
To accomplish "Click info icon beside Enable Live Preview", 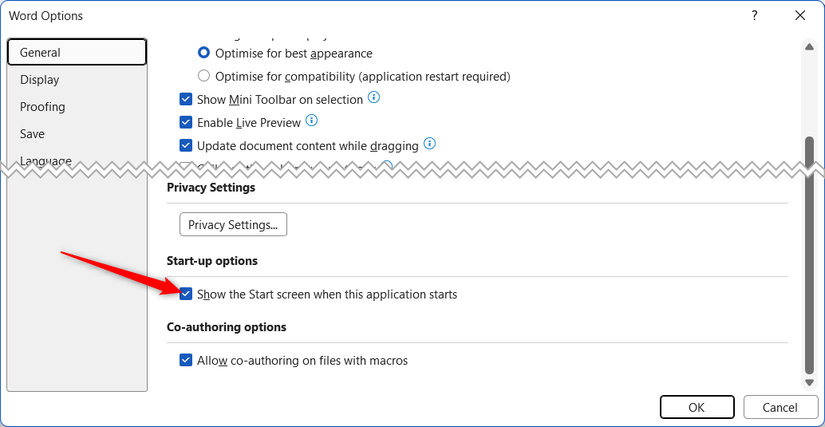I will click(x=311, y=121).
